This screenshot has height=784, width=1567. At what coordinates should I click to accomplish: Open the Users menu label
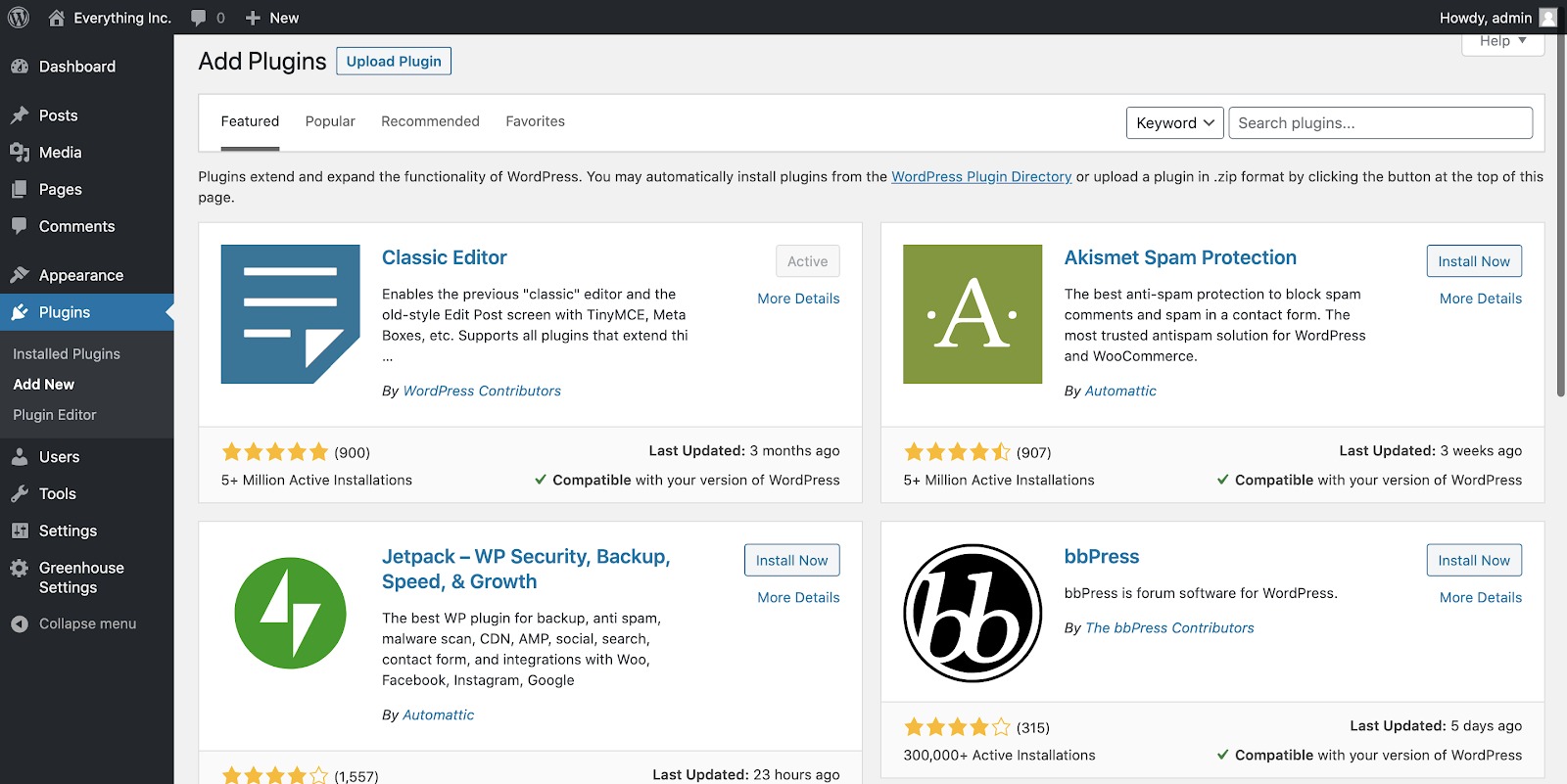59,457
